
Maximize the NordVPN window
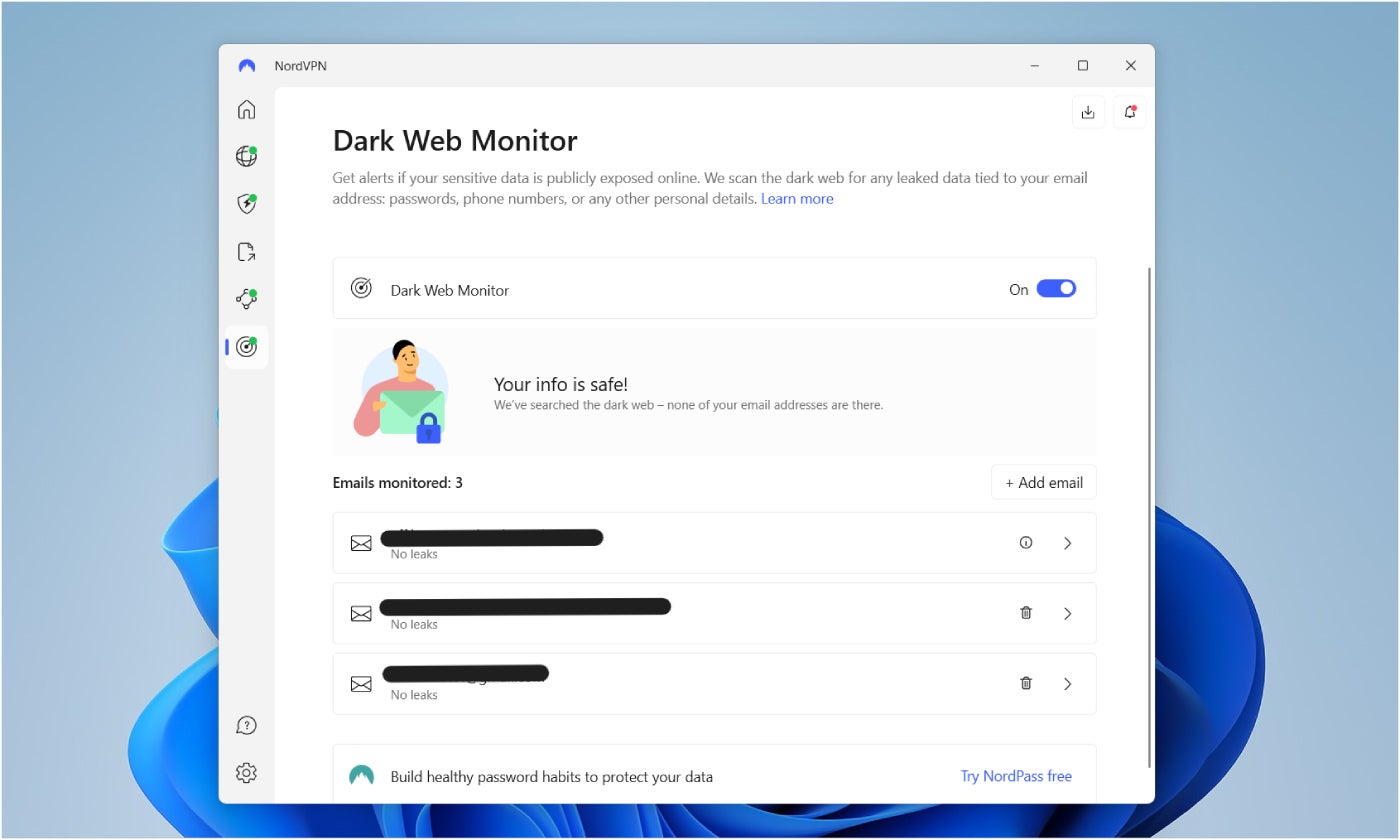click(1082, 66)
